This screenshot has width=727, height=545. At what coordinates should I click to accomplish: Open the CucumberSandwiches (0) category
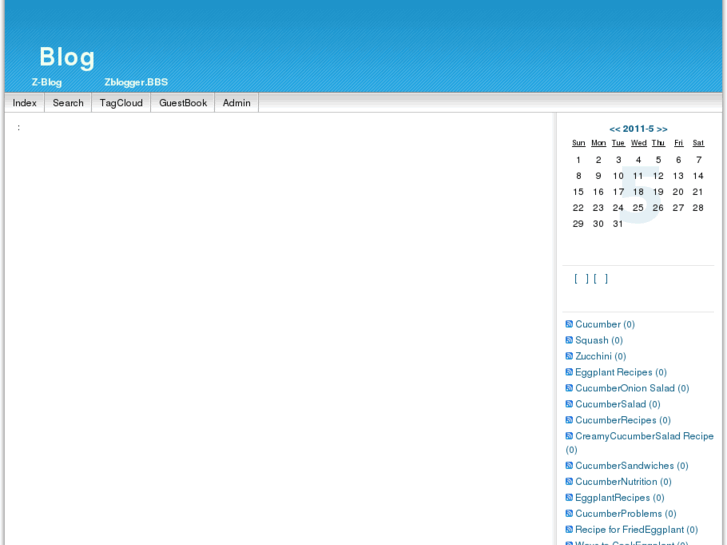(x=631, y=466)
